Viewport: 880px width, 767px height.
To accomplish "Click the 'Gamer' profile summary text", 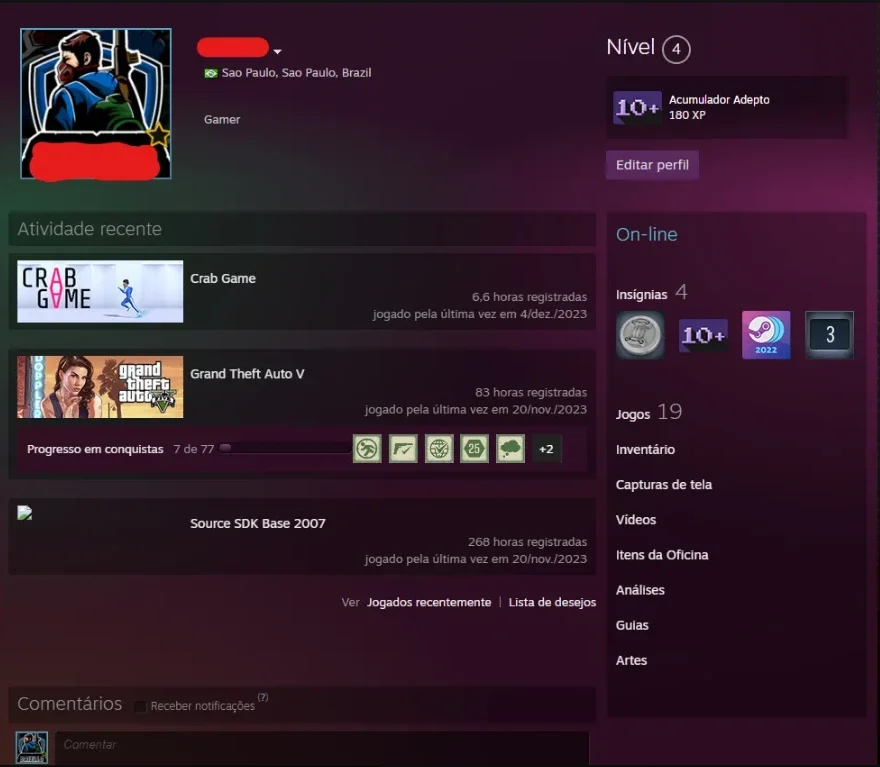I will 222,120.
